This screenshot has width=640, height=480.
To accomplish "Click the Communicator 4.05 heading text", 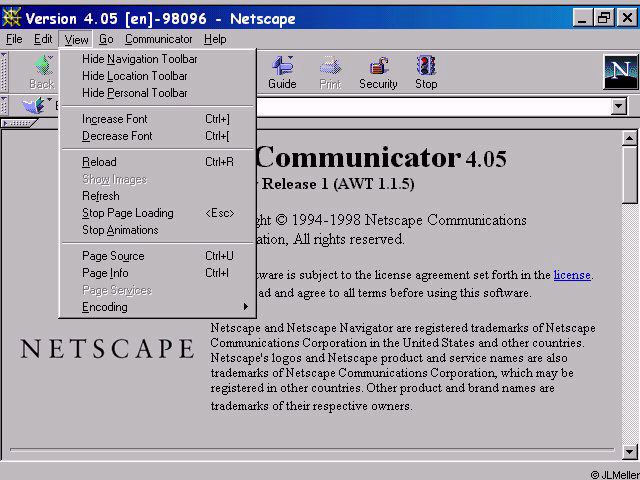I will point(382,158).
